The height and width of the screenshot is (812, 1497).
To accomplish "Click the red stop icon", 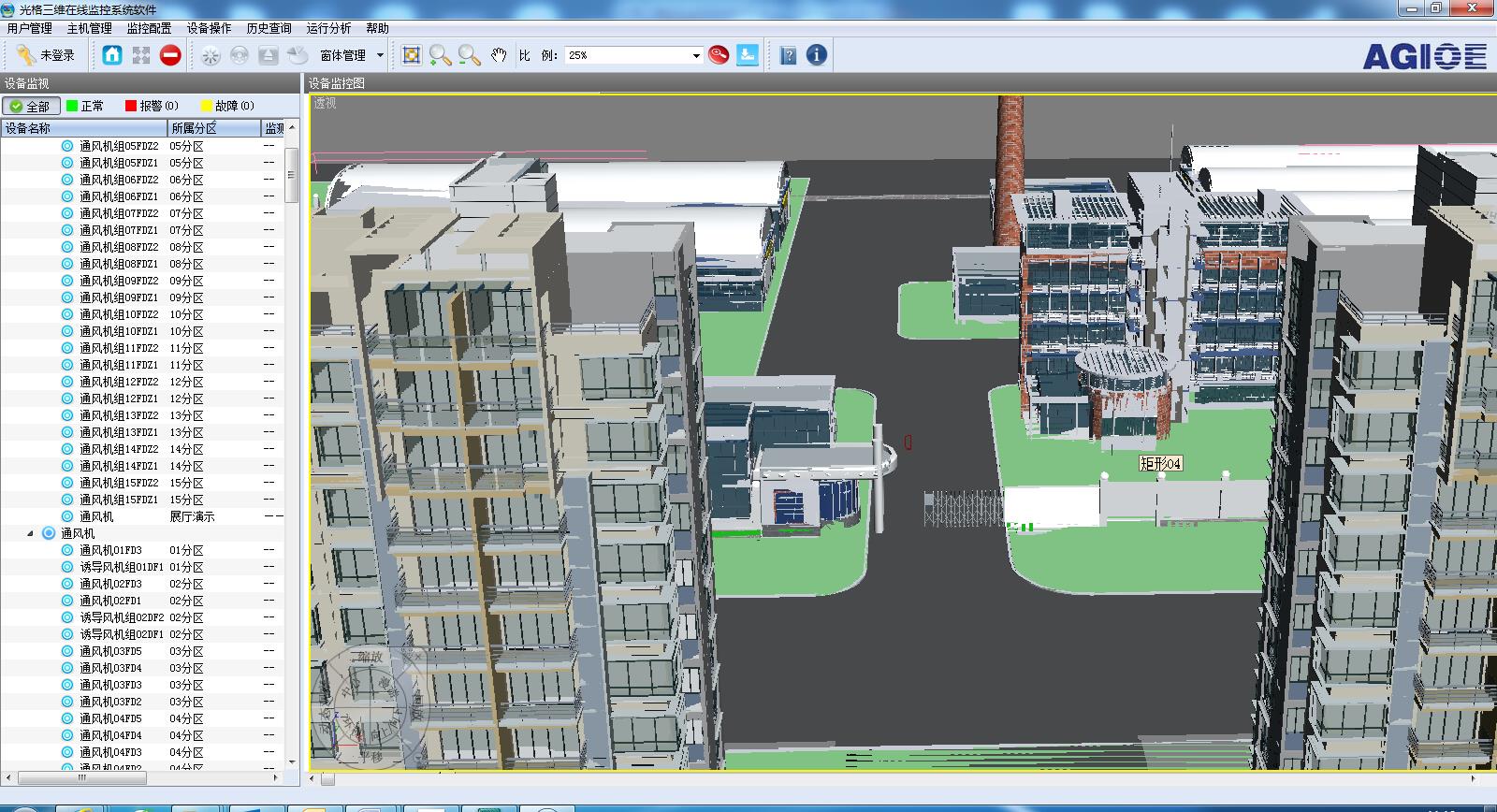I will point(170,55).
